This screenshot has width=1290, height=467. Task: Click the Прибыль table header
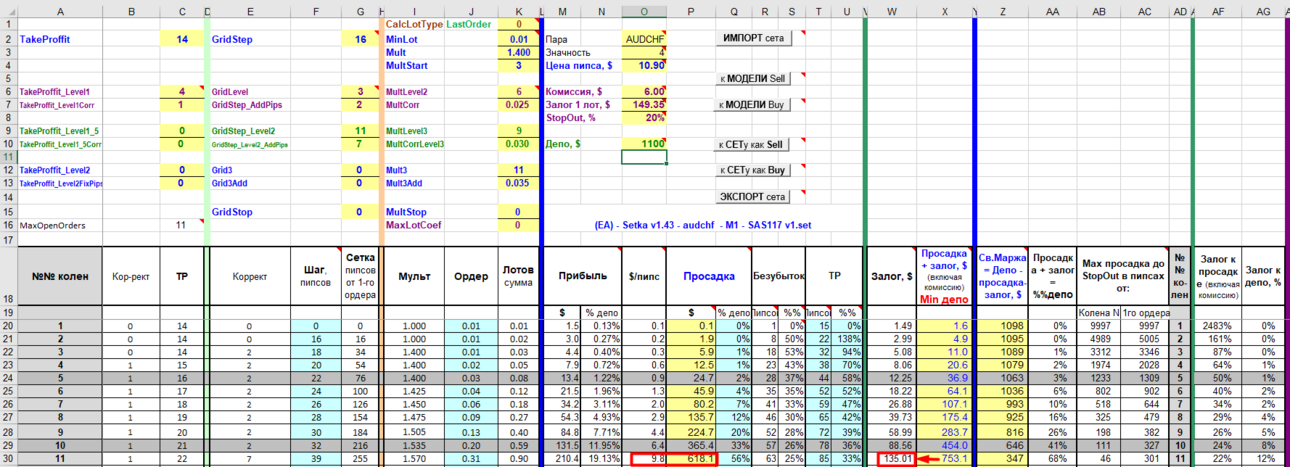[x=580, y=276]
